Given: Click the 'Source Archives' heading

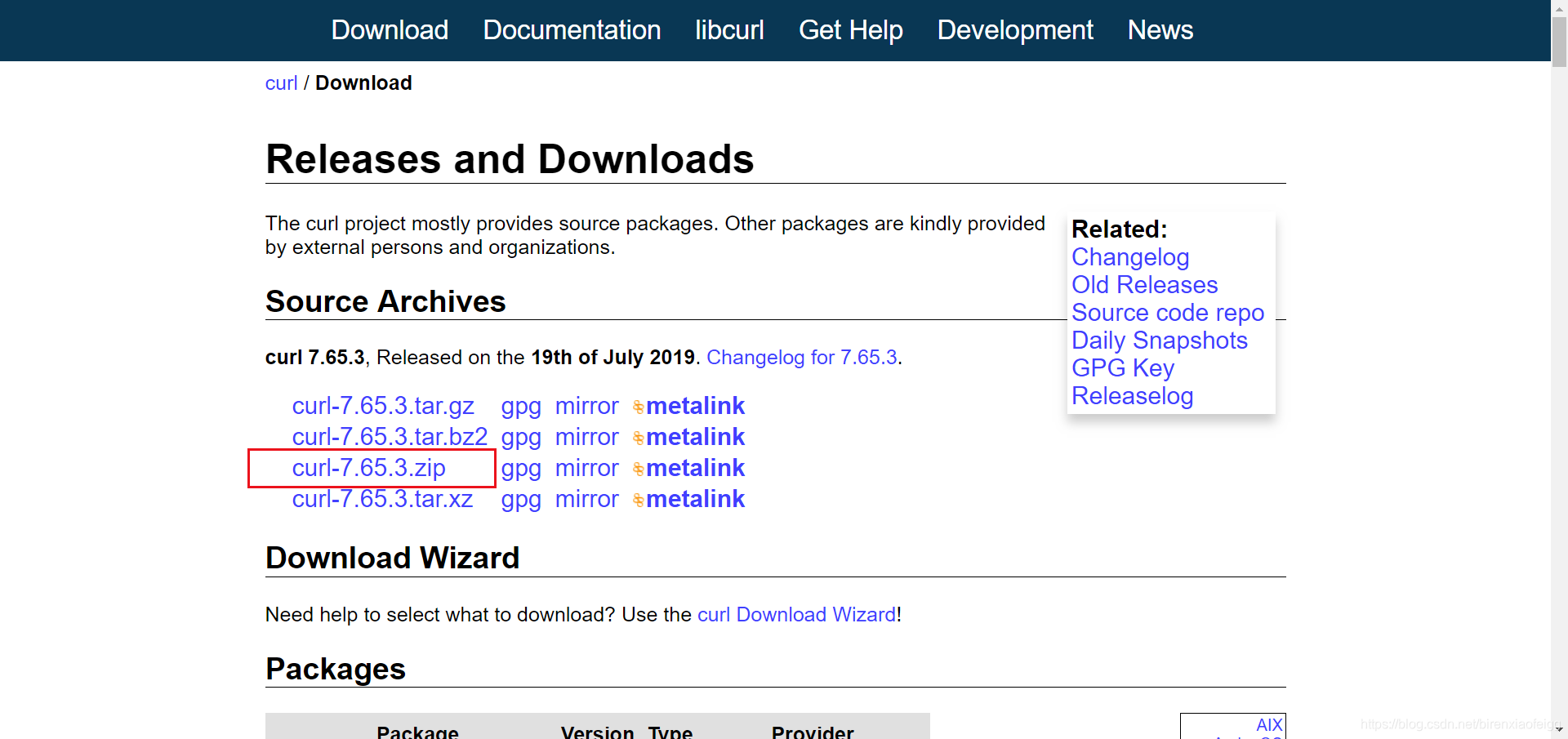Looking at the screenshot, I should pyautogui.click(x=385, y=301).
